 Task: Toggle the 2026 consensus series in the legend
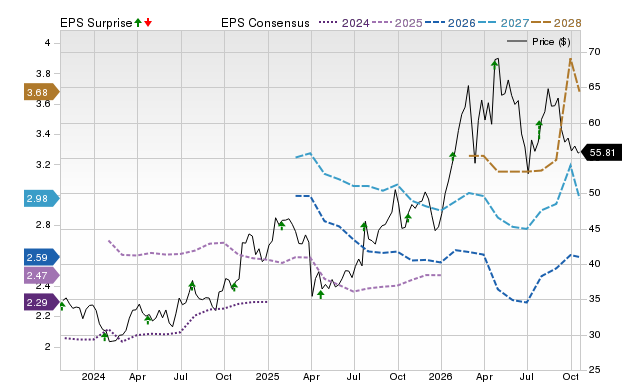point(450,23)
